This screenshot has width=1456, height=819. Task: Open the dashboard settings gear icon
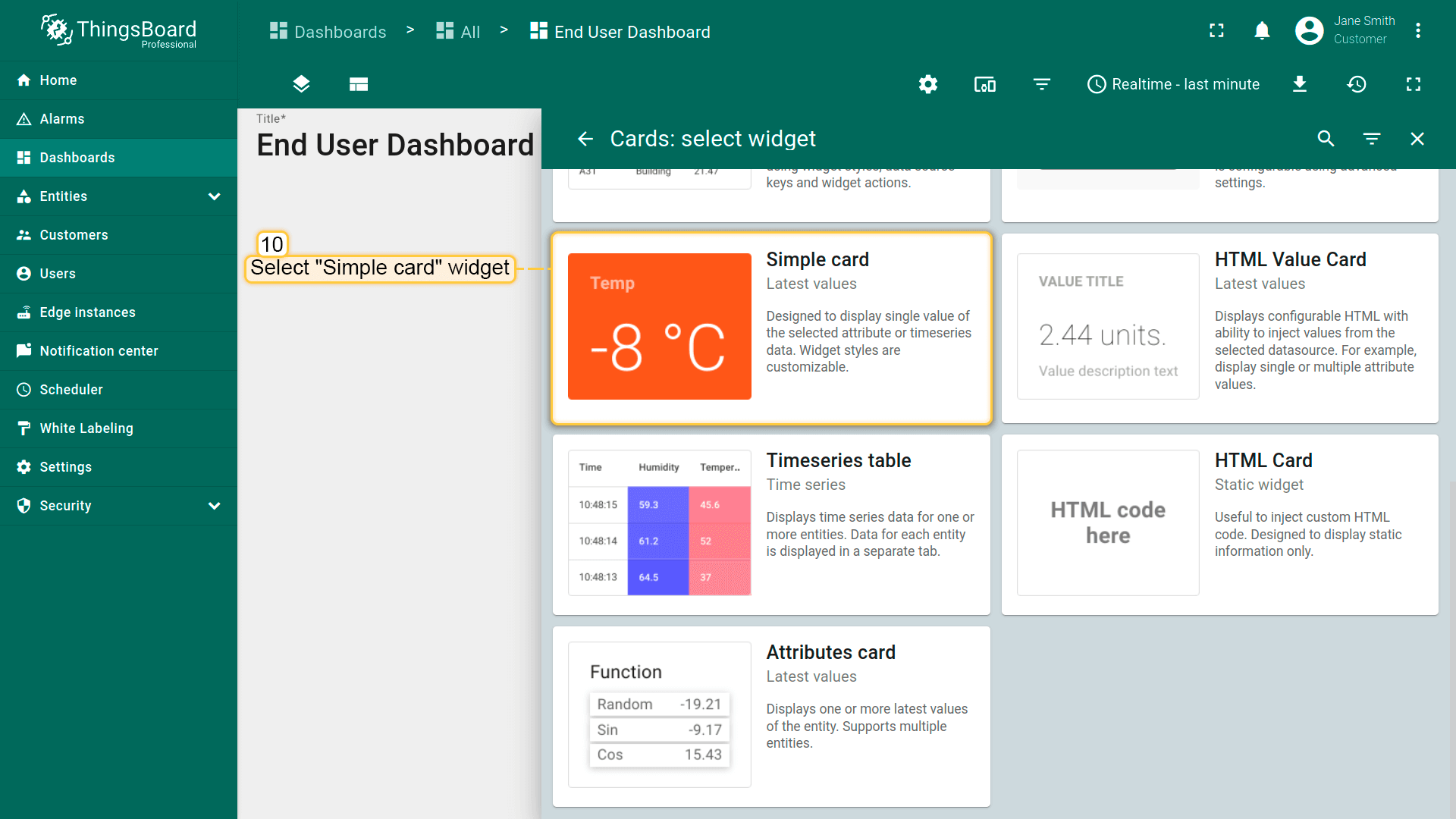927,84
